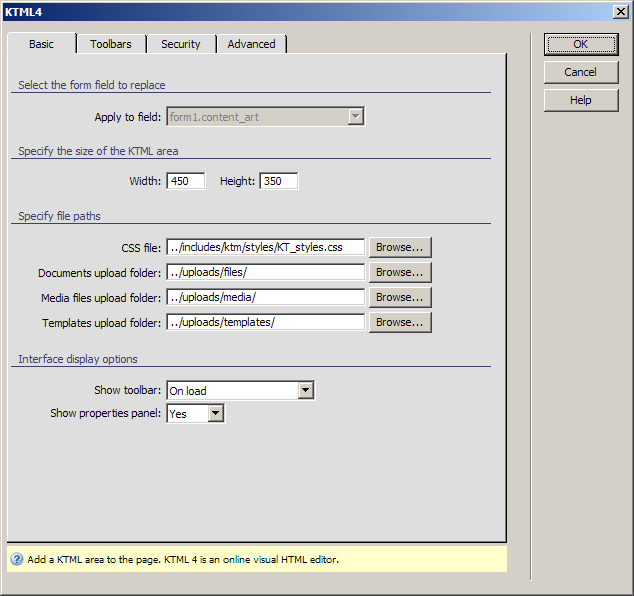Confirm the dialog with OK
The width and height of the screenshot is (634, 596).
pos(581,44)
